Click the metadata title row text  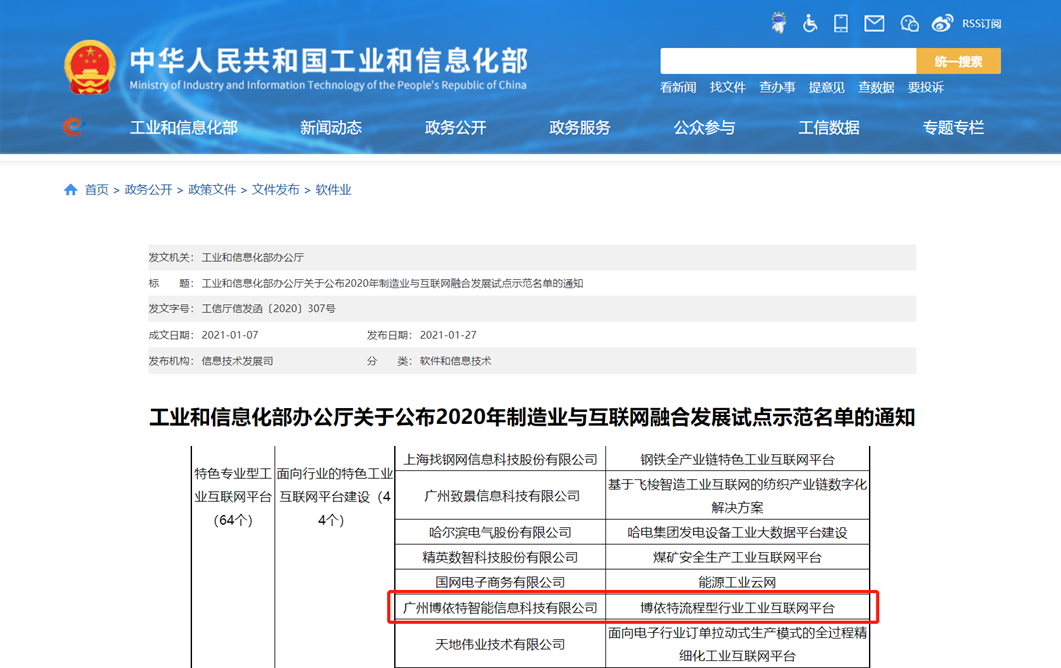(x=392, y=283)
